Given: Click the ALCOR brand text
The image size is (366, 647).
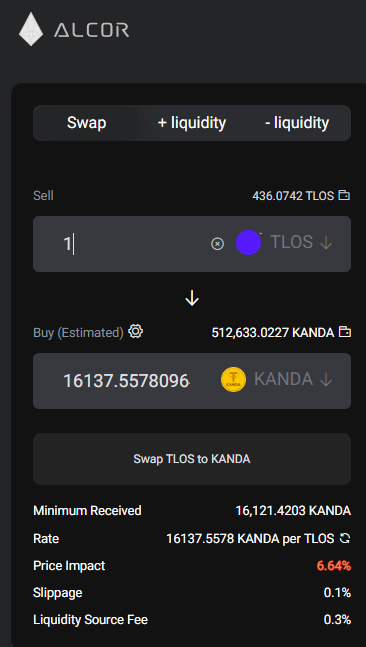Looking at the screenshot, I should [91, 30].
